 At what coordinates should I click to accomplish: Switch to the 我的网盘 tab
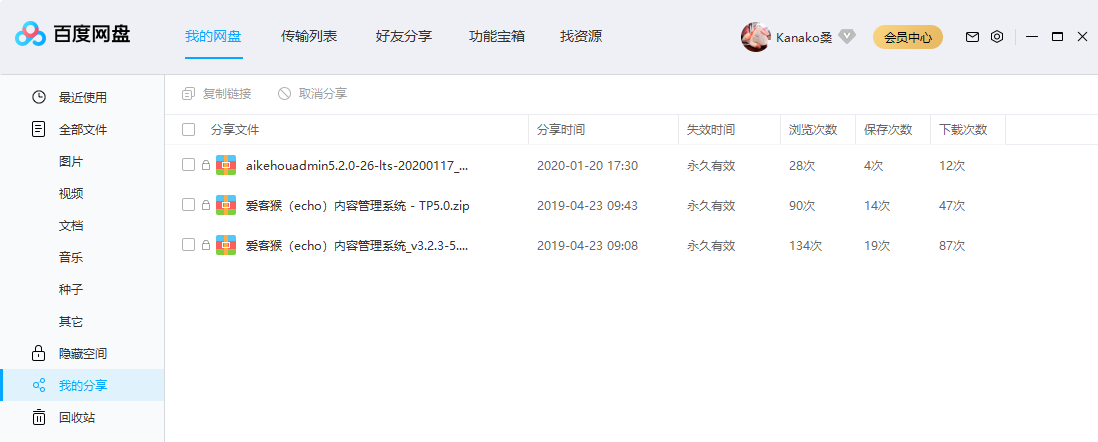click(214, 36)
